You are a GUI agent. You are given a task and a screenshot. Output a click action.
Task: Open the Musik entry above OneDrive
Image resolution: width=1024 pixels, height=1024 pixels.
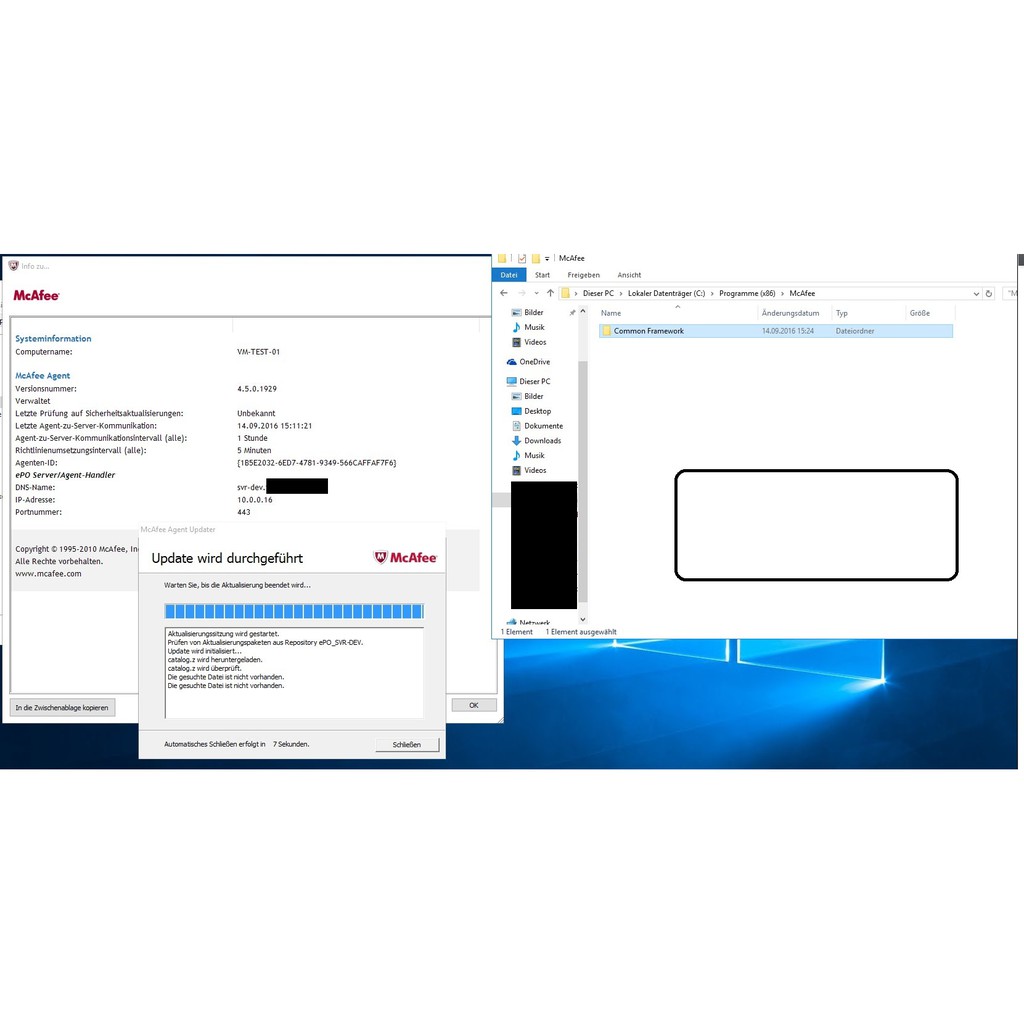pos(534,327)
